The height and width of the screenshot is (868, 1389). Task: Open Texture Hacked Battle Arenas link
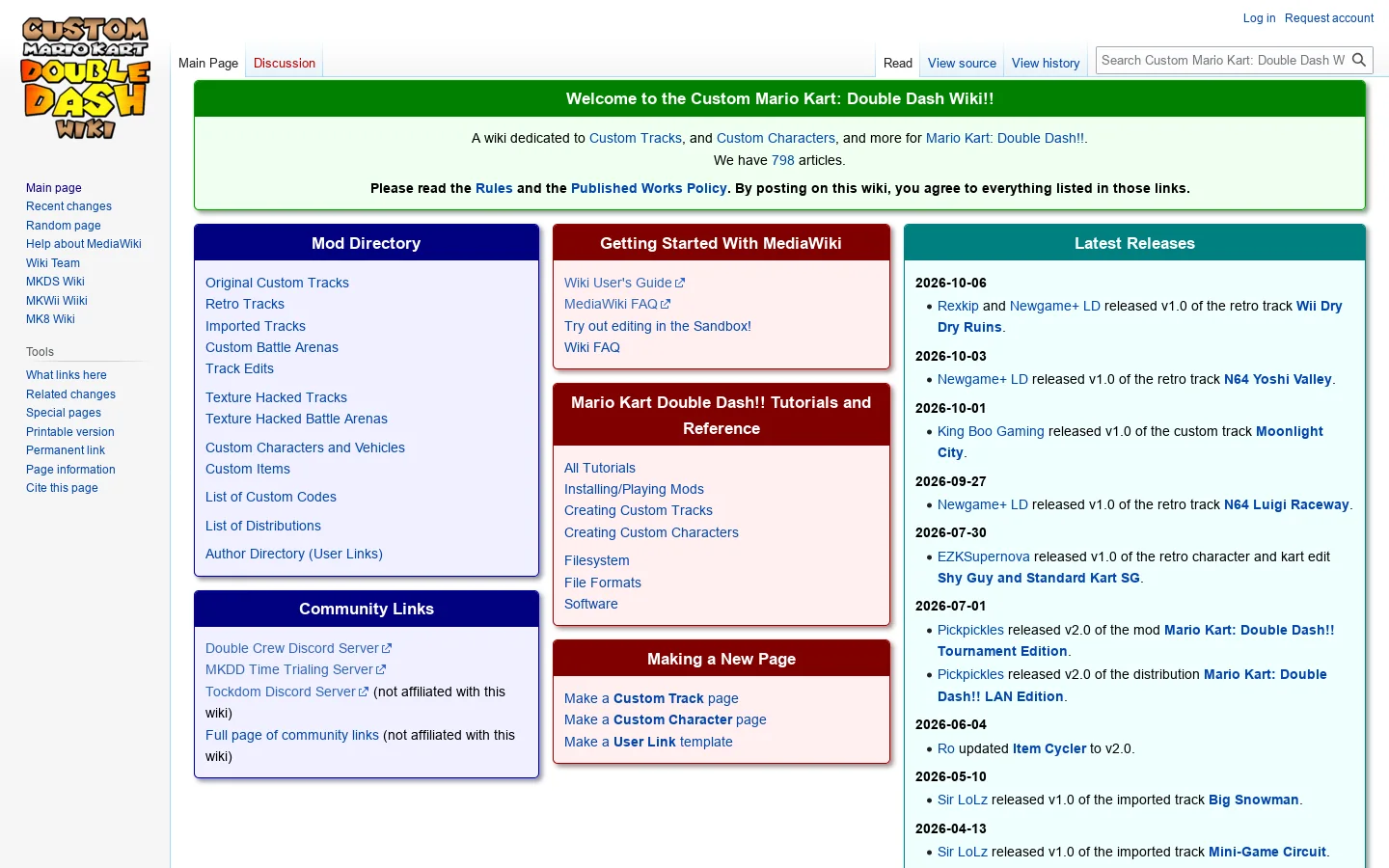[296, 419]
